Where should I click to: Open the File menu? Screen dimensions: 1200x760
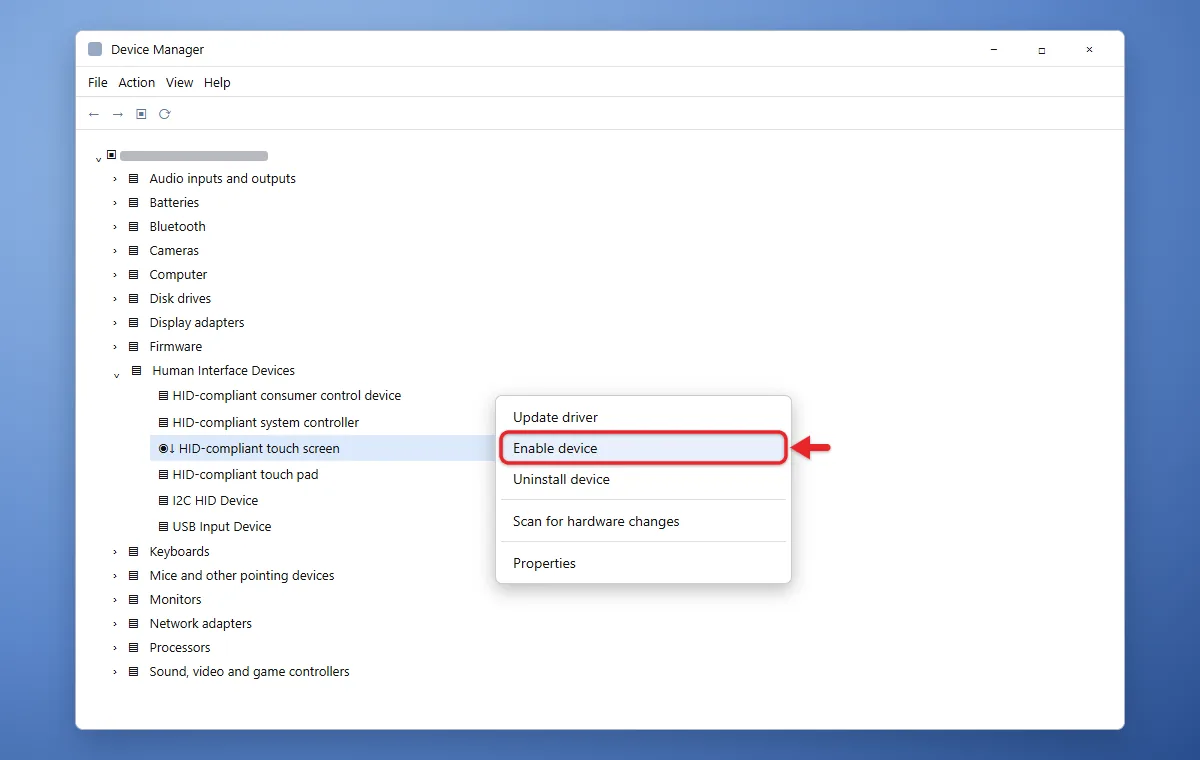pyautogui.click(x=98, y=83)
